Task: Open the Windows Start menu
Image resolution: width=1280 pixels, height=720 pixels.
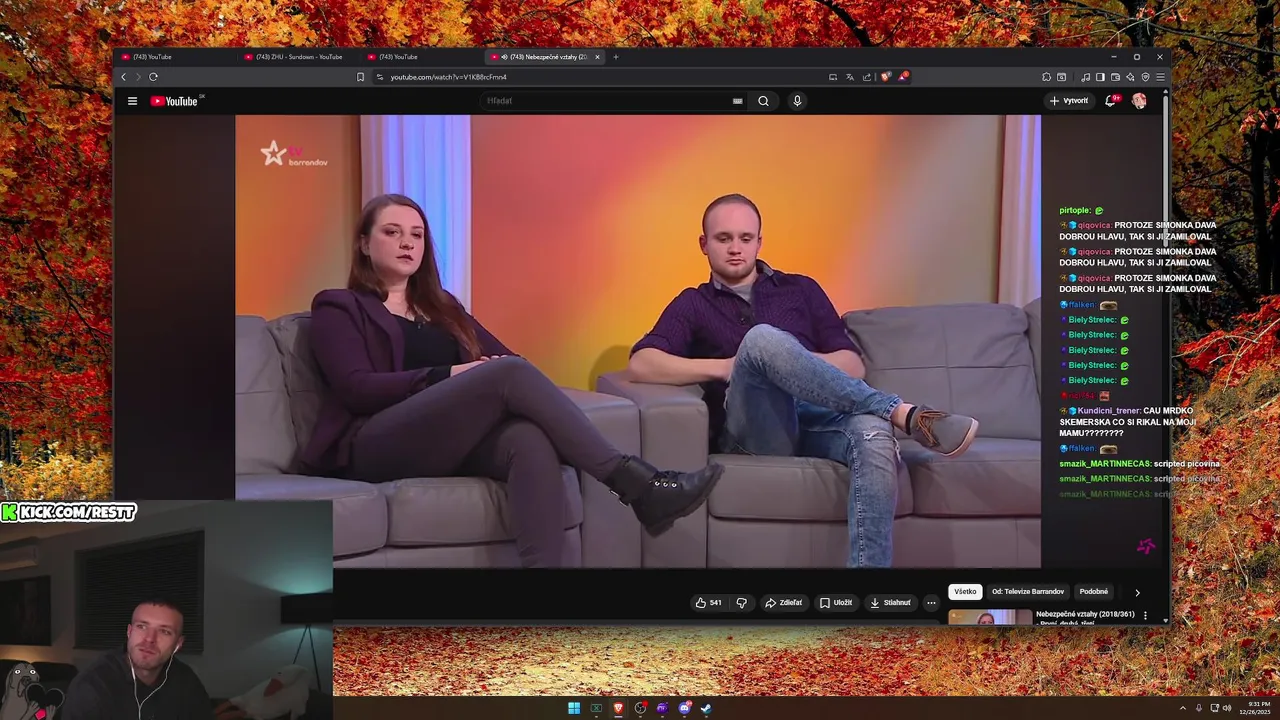Action: pos(574,708)
